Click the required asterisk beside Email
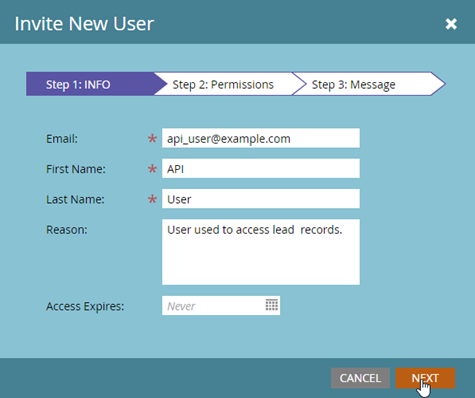 coord(152,138)
